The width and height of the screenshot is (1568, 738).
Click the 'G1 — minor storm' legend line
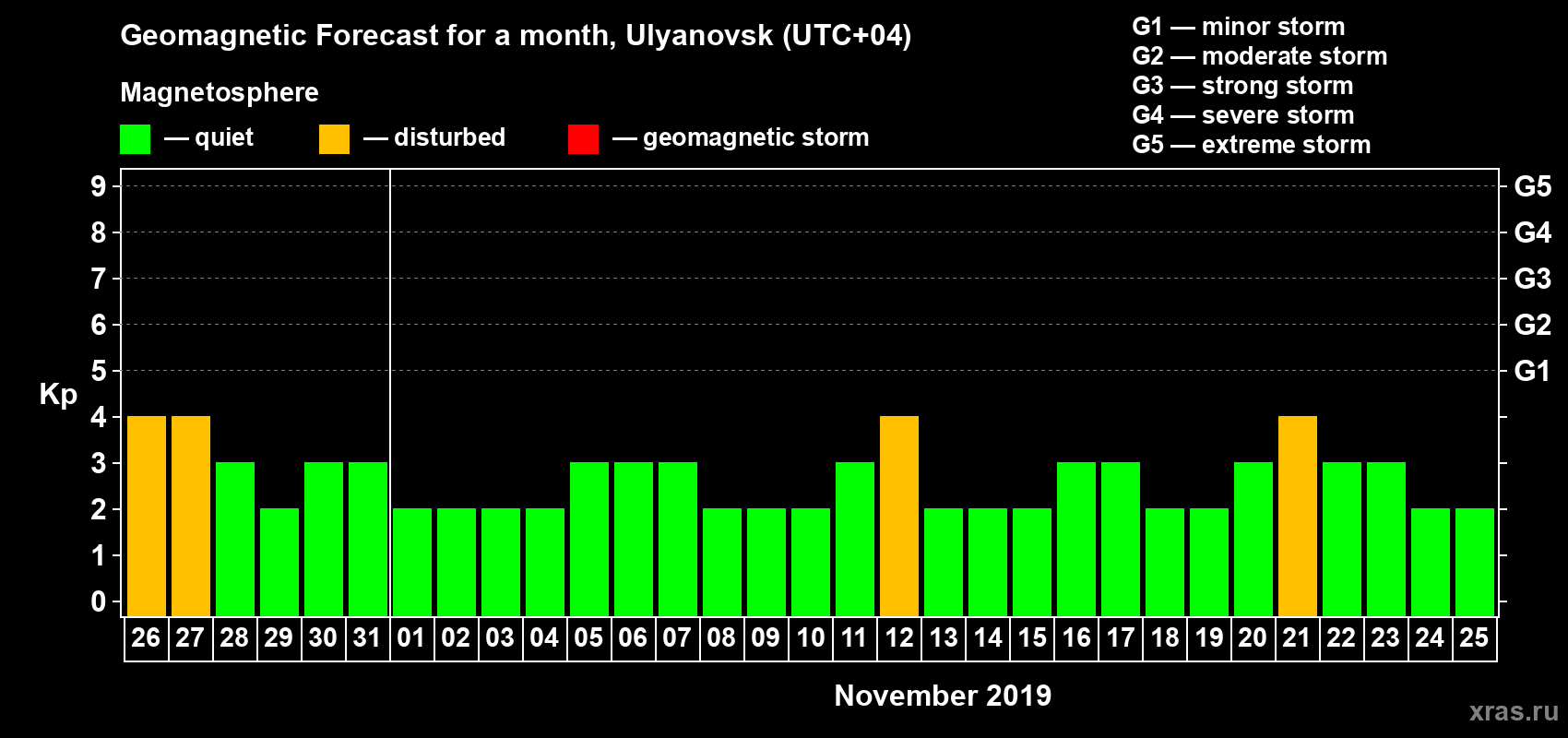[x=1239, y=27]
